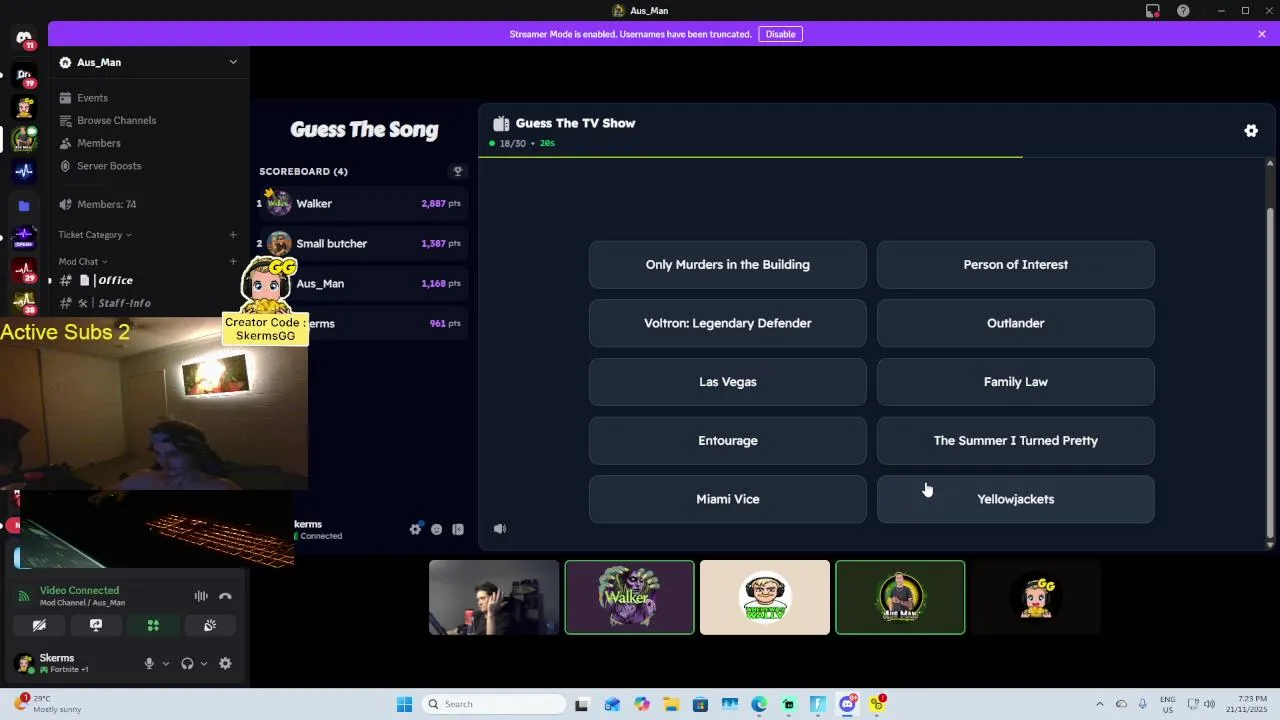This screenshot has width=1280, height=720.
Task: Choose Only Murders in the Building answer
Action: coord(727,265)
